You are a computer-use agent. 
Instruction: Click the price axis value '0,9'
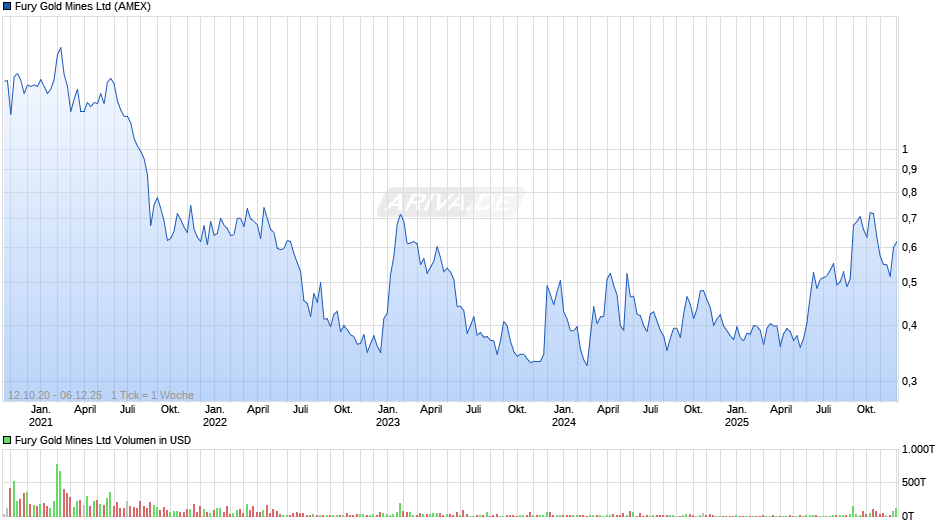point(909,170)
